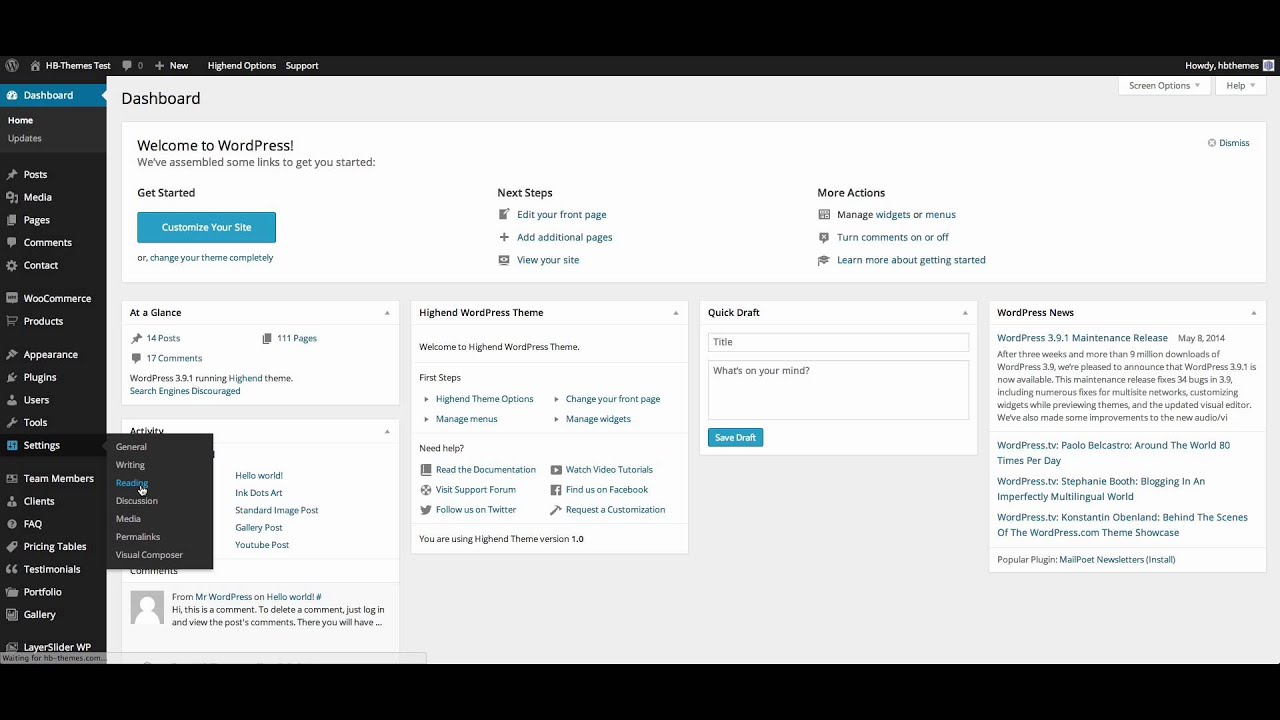Screen dimensions: 1280x720
Task: Open the Media icon in sidebar
Action: point(12,197)
